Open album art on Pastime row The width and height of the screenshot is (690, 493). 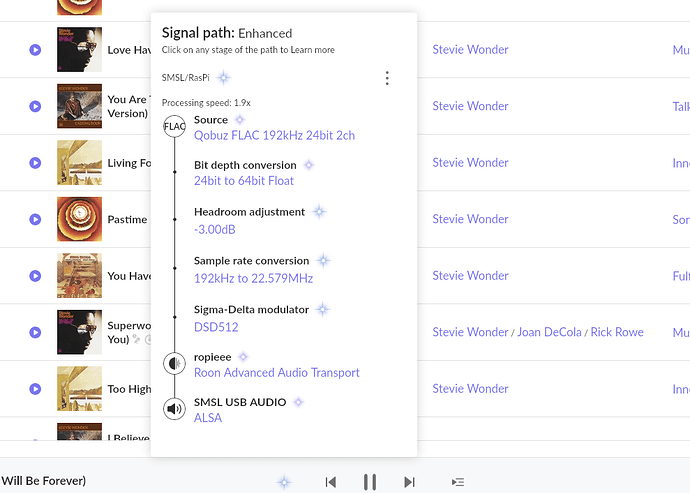click(x=79, y=219)
